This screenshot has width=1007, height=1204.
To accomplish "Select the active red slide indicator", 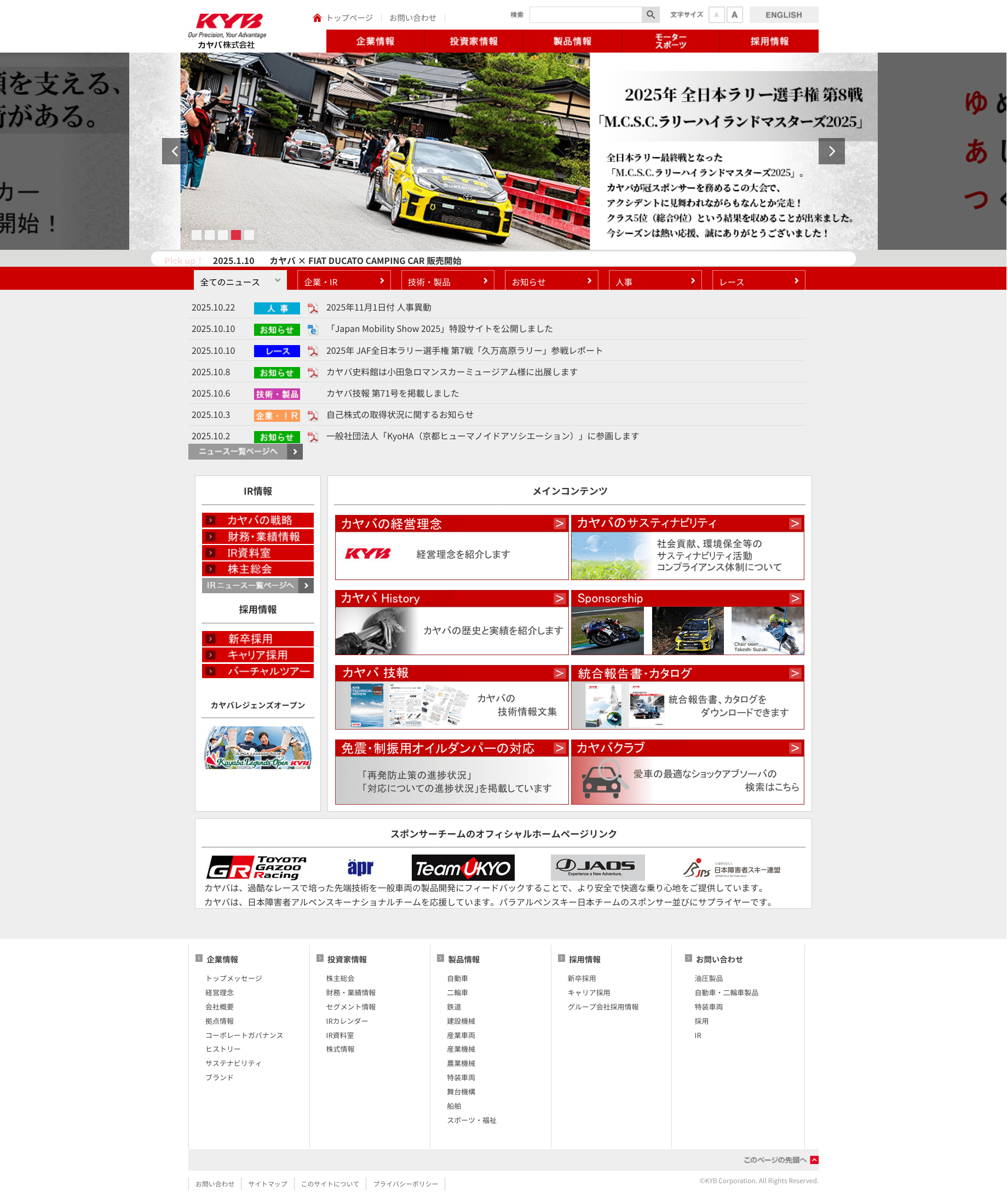I will point(235,234).
